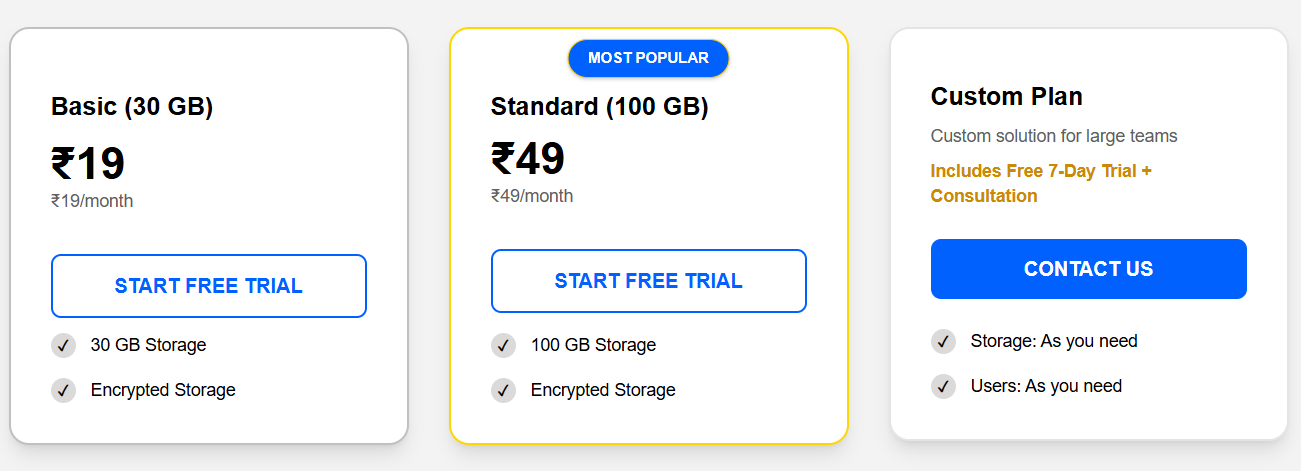Image resolution: width=1301 pixels, height=471 pixels.
Task: Select the Standard (100 GB) heading
Action: (599, 107)
